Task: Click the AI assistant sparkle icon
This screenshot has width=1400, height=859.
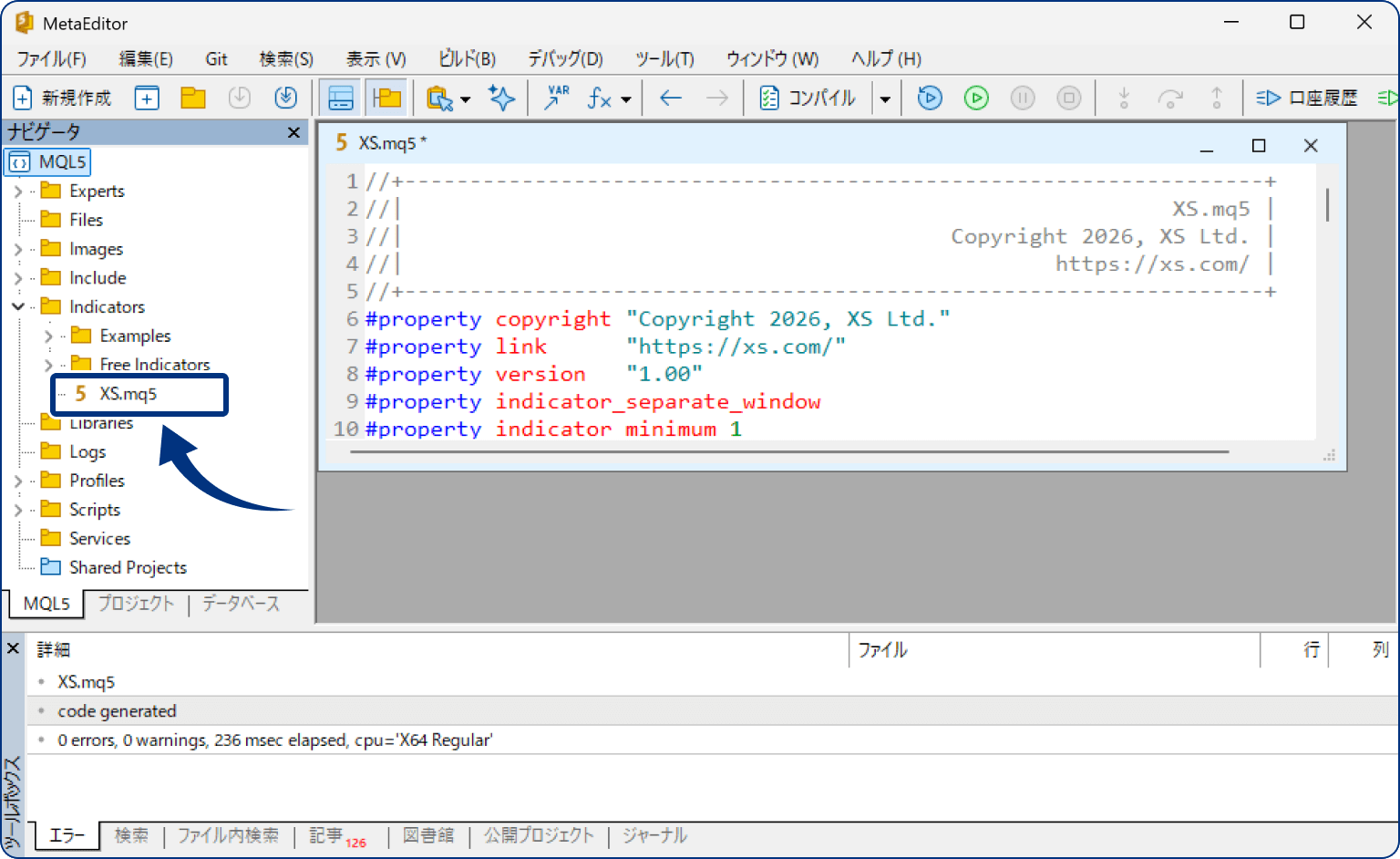Action: click(501, 98)
